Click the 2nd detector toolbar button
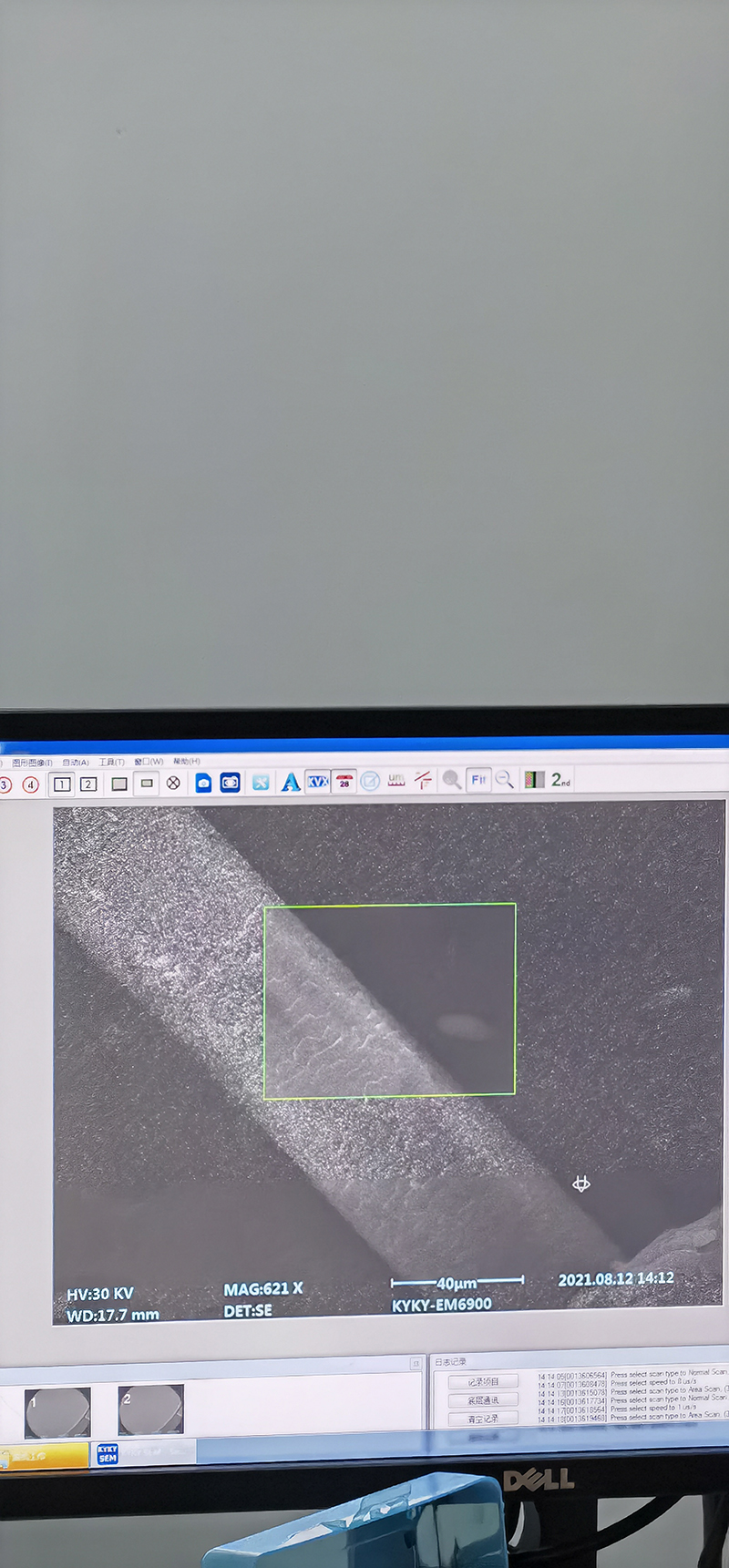This screenshot has height=1568, width=729. tap(560, 780)
